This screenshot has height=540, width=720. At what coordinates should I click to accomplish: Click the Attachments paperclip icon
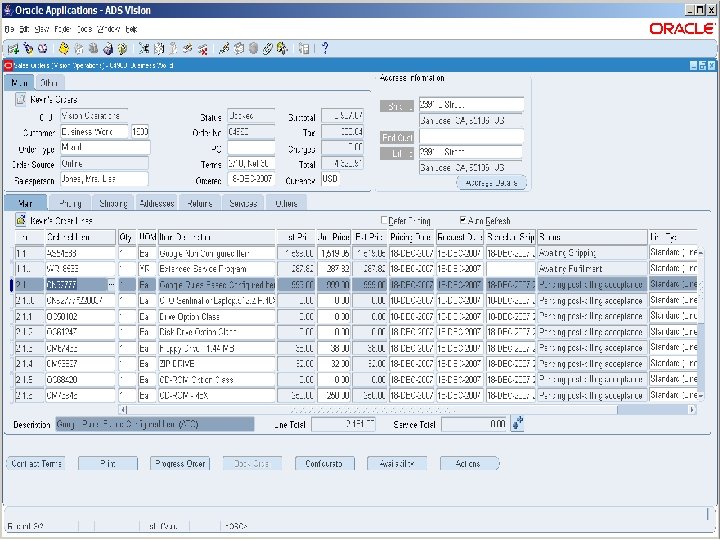(268, 48)
